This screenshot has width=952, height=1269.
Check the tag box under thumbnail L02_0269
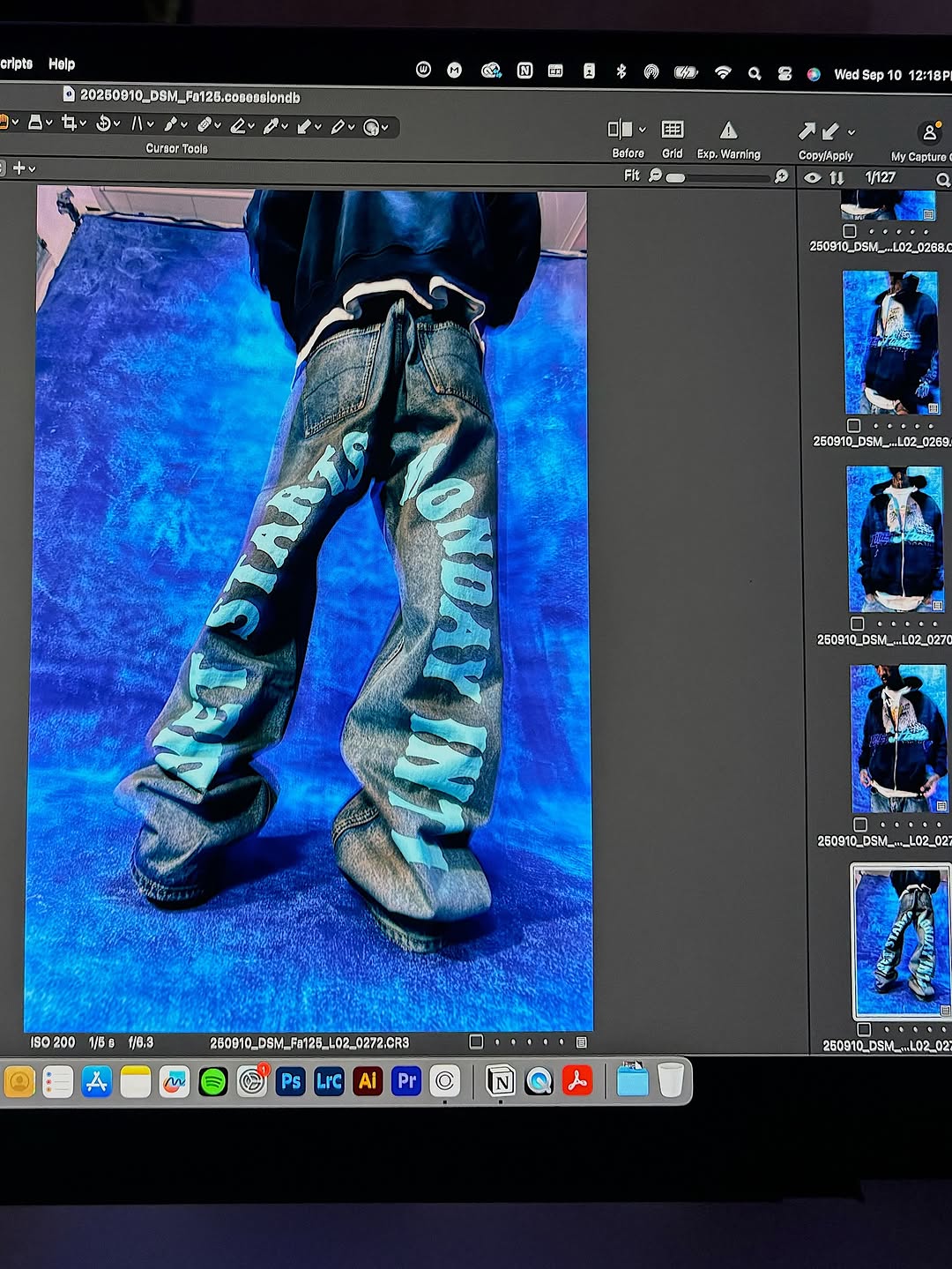(853, 425)
